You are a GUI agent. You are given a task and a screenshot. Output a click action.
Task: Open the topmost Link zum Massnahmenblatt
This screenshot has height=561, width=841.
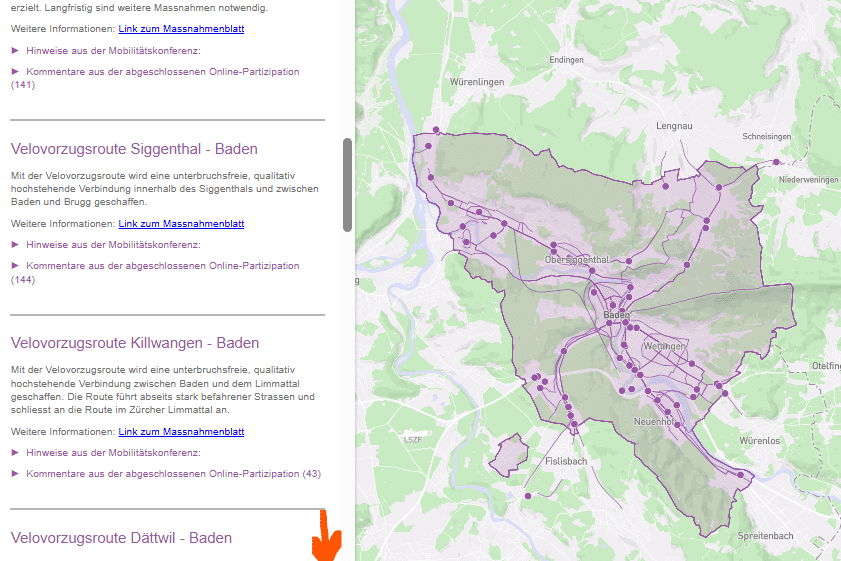(181, 29)
